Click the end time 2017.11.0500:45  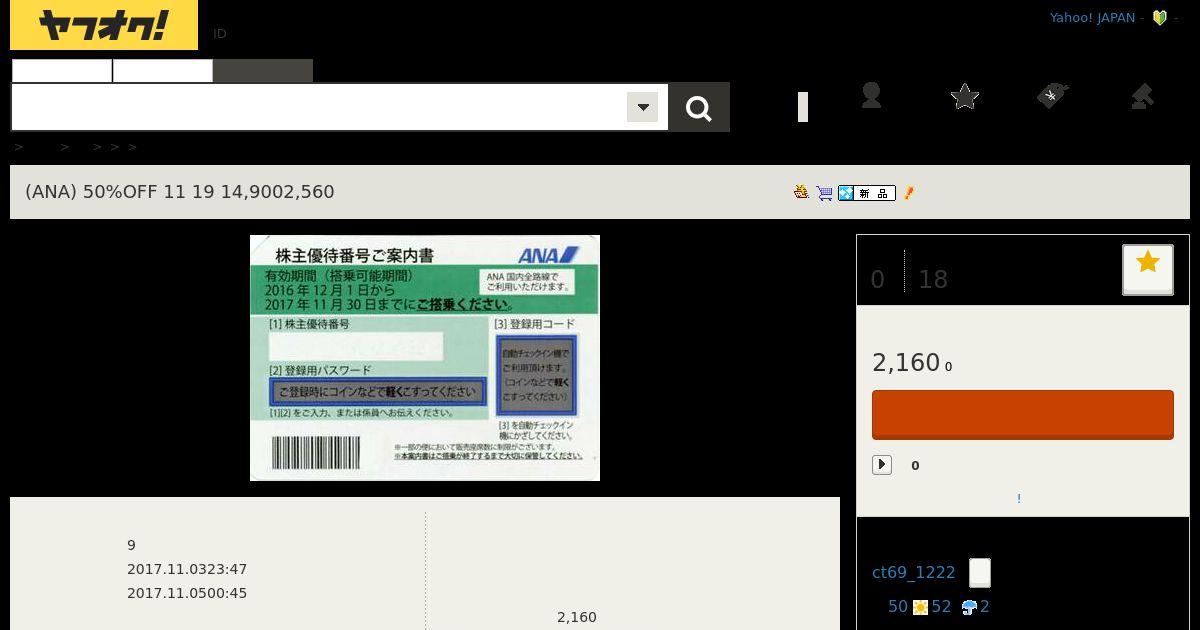[x=187, y=593]
